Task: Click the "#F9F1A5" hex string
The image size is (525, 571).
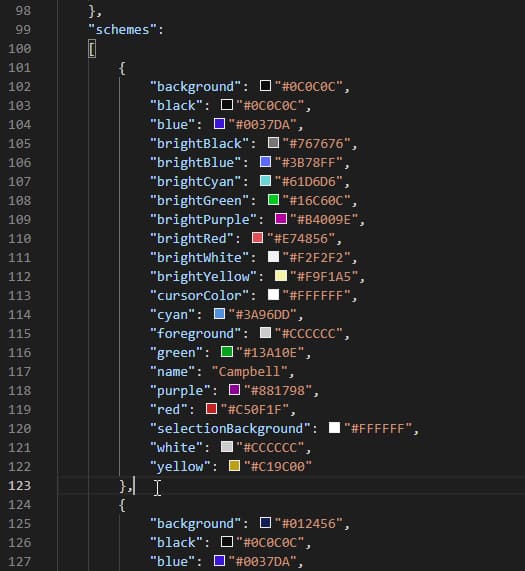Action: [x=324, y=276]
